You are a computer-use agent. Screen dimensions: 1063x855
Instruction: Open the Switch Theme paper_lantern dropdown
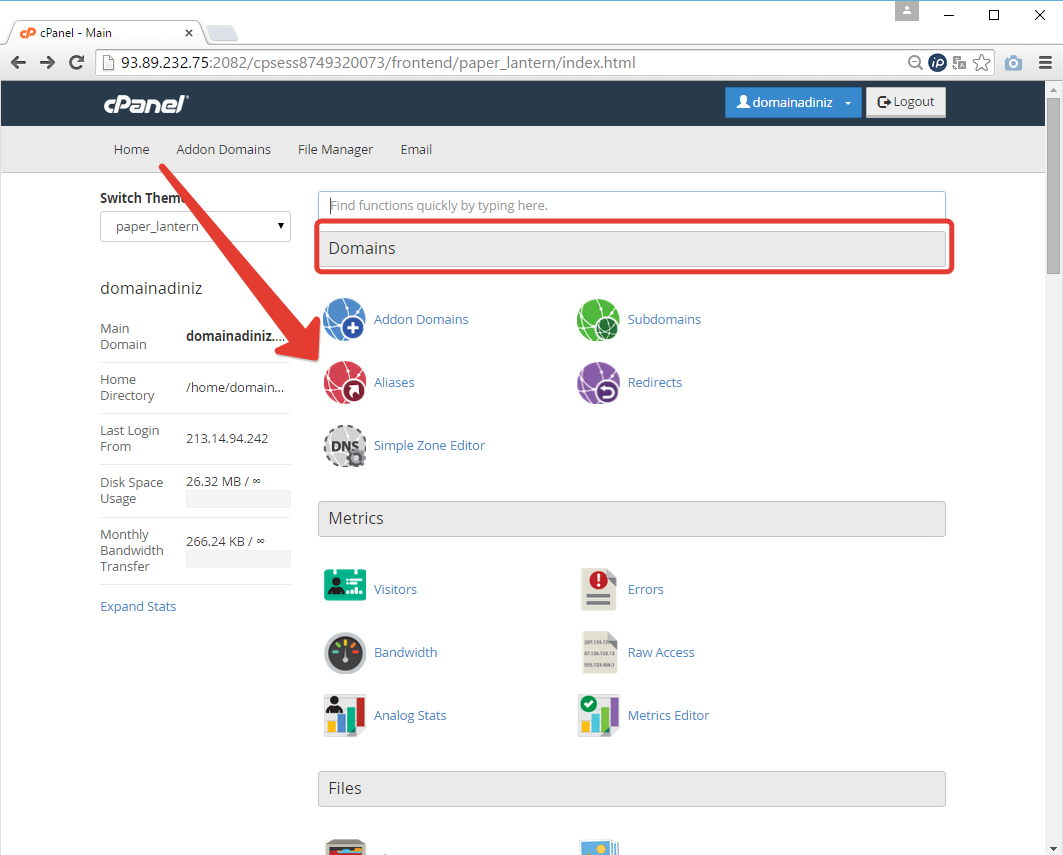tap(195, 227)
